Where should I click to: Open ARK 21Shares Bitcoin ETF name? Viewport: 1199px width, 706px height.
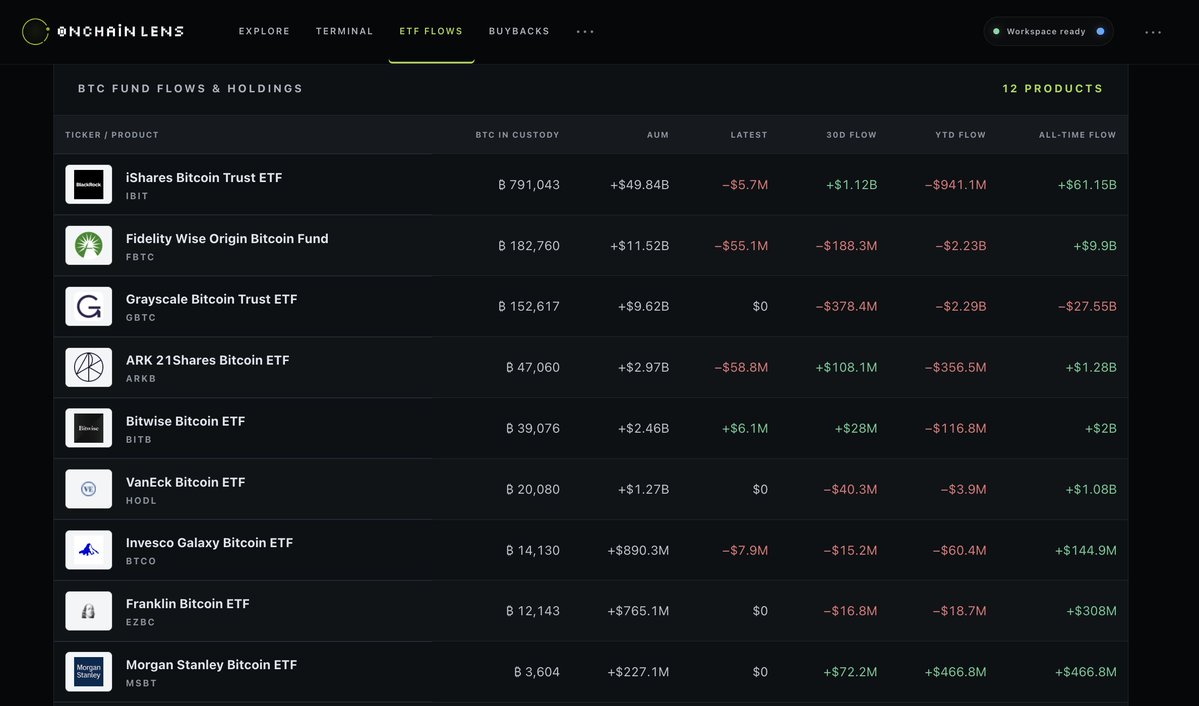pyautogui.click(x=208, y=360)
